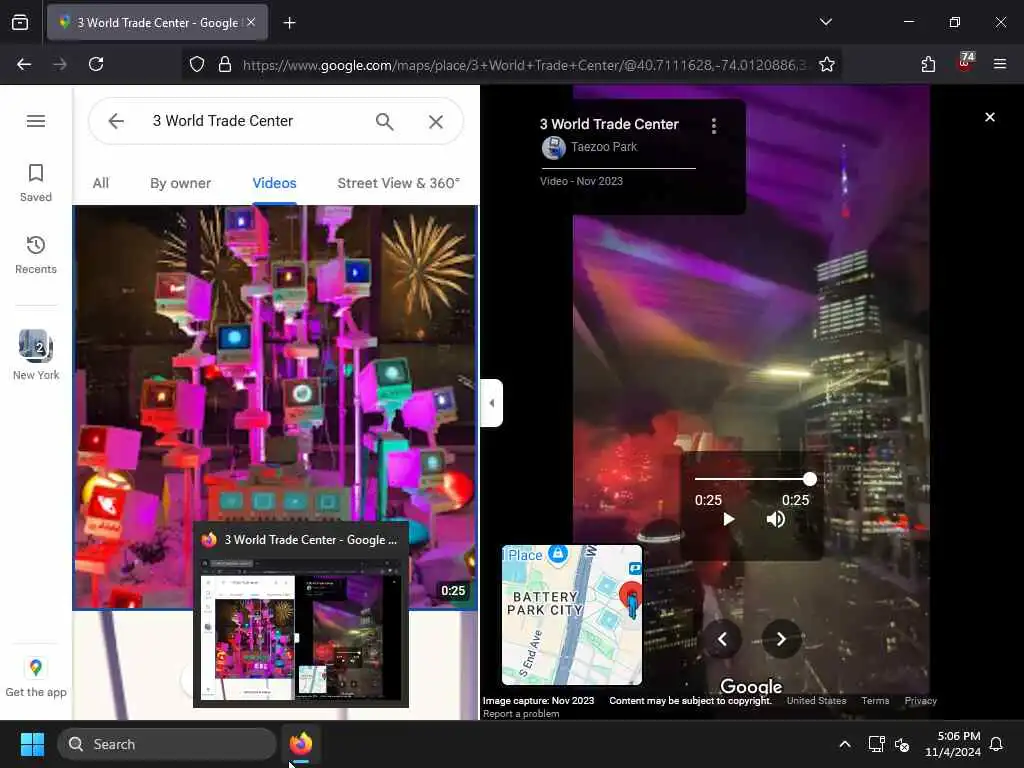Open Firefox View recent browsing icon
Image resolution: width=1024 pixels, height=768 pixels.
[20, 23]
